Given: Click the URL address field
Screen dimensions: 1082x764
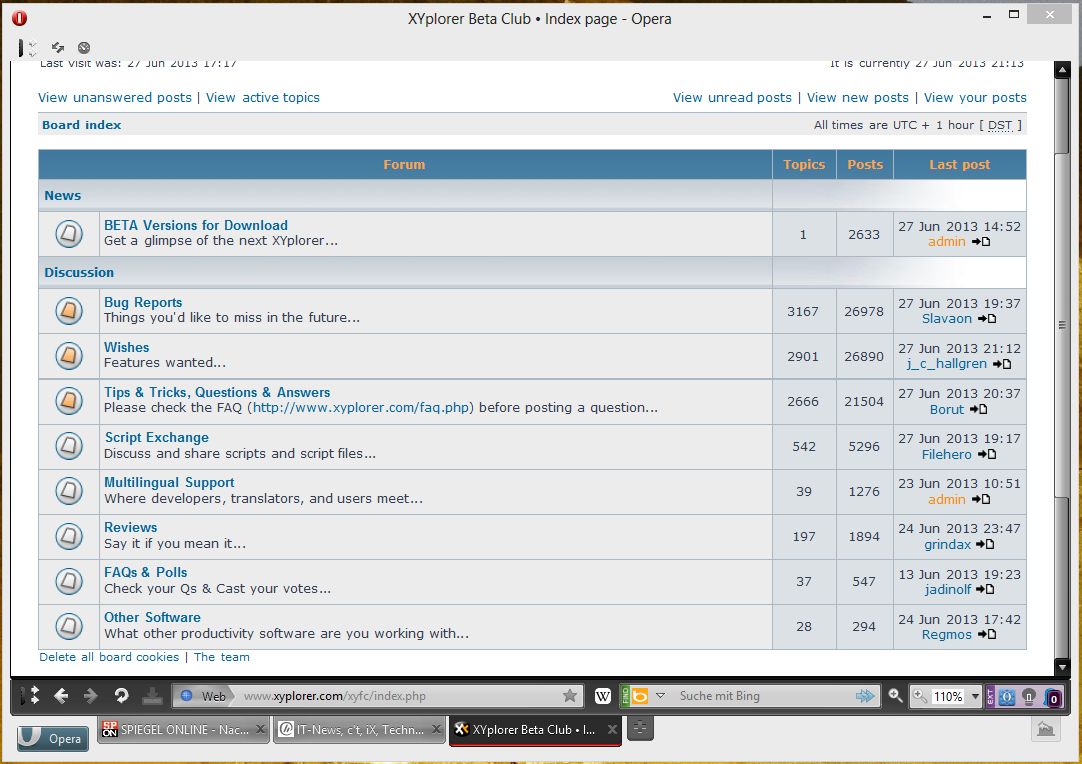Looking at the screenshot, I should click(x=400, y=696).
